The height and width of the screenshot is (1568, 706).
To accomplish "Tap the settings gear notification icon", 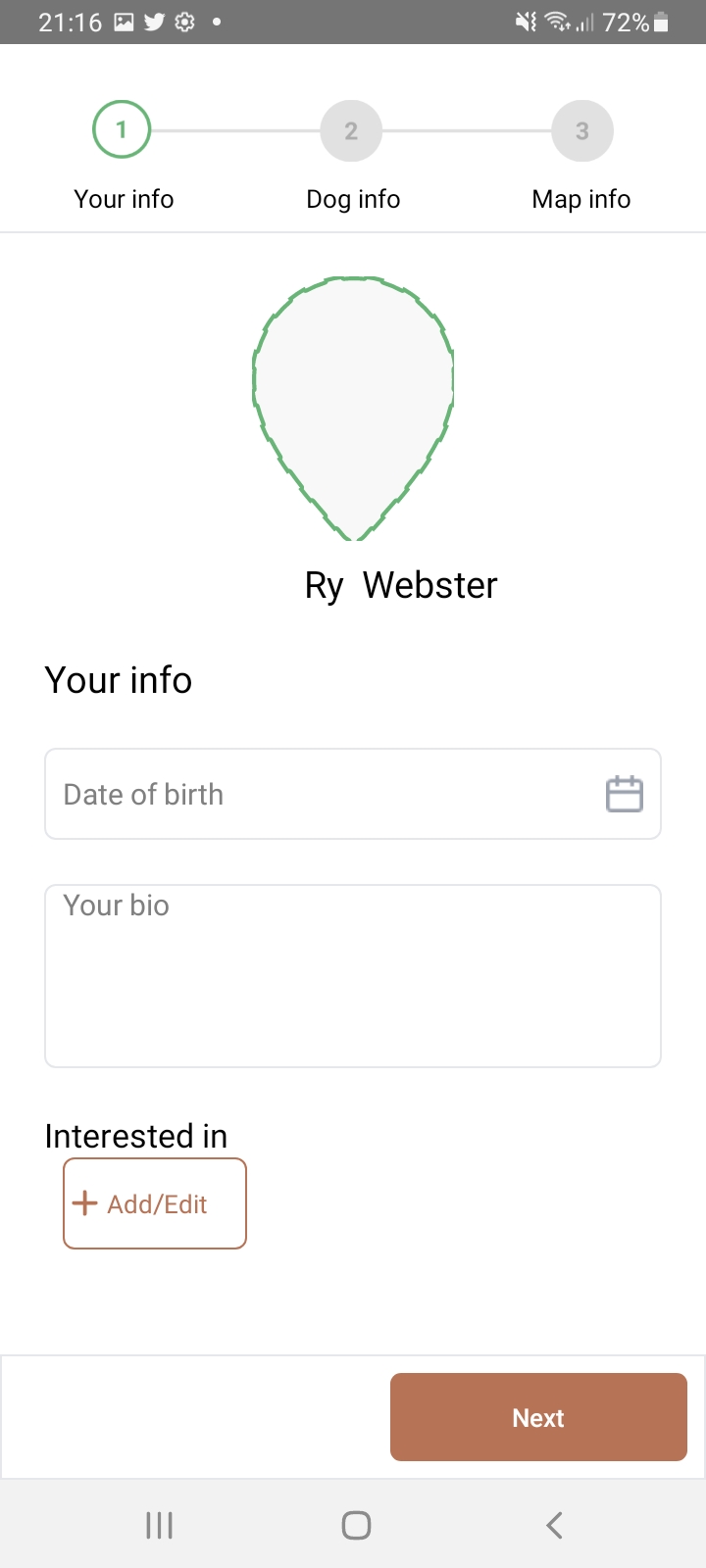I will point(184,22).
